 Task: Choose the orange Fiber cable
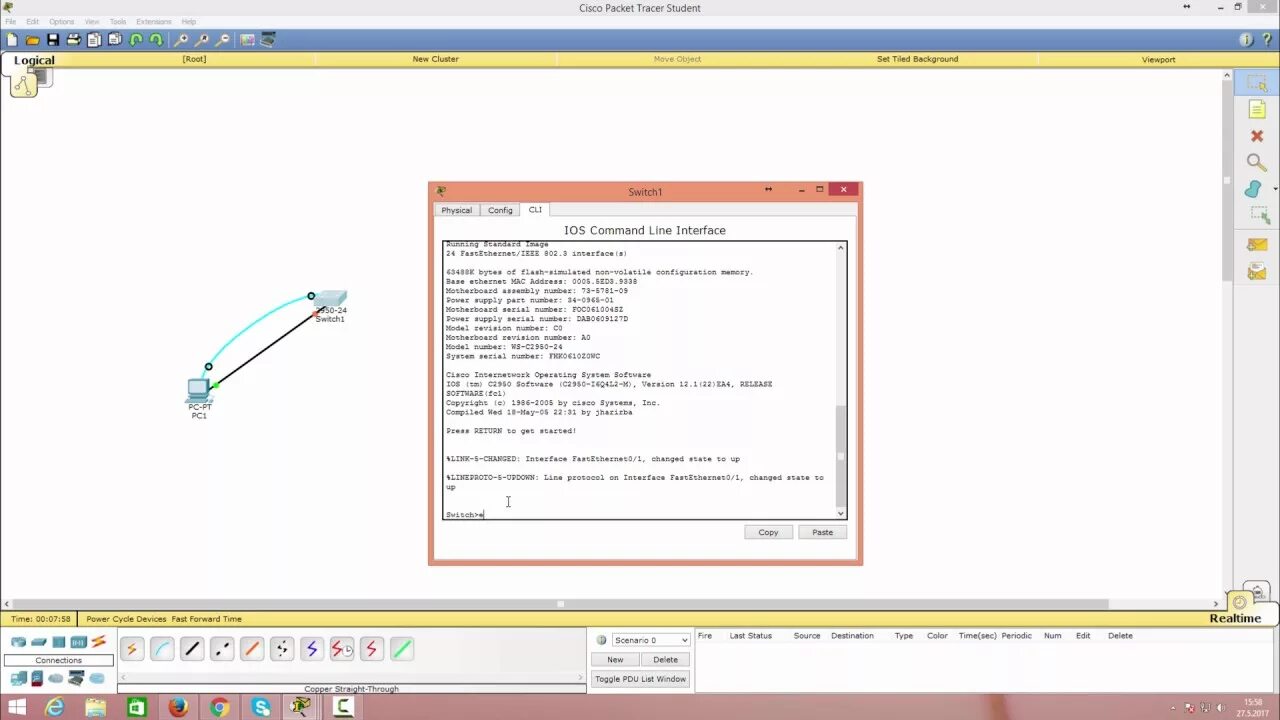(x=252, y=649)
